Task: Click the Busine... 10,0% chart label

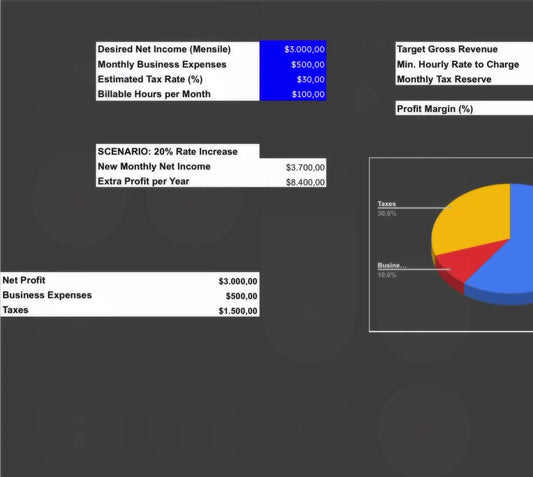Action: [392, 270]
